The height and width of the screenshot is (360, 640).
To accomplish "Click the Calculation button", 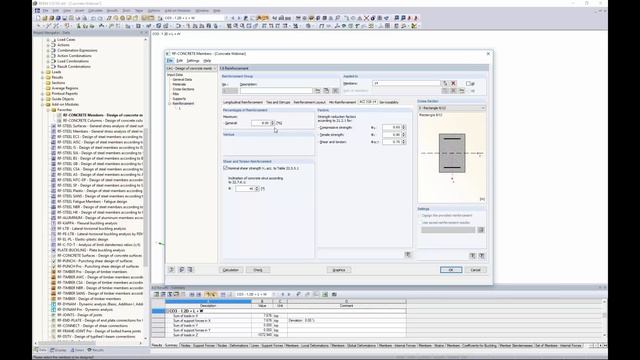I will point(231,270).
